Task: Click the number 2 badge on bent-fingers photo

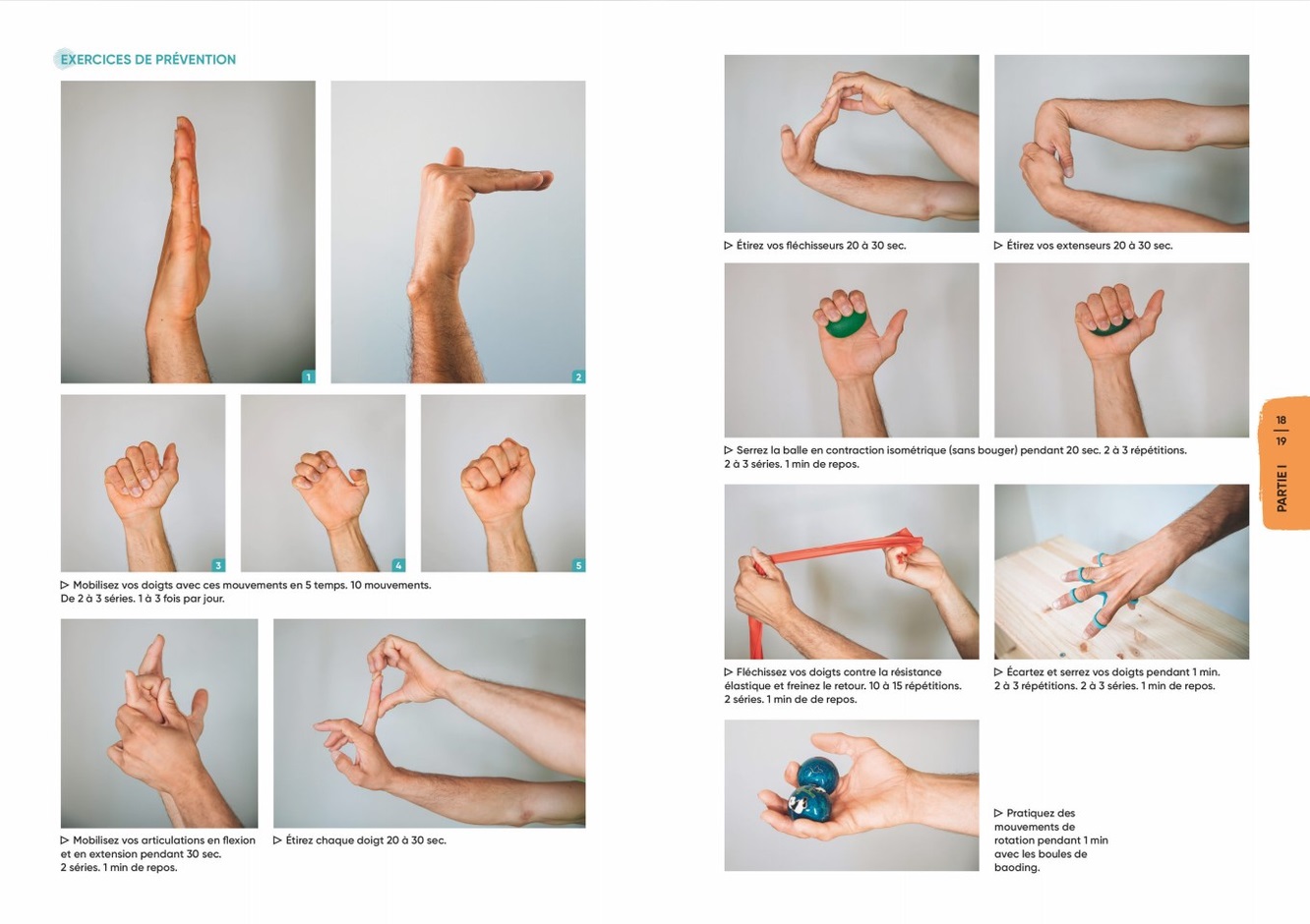Action: 578,376
